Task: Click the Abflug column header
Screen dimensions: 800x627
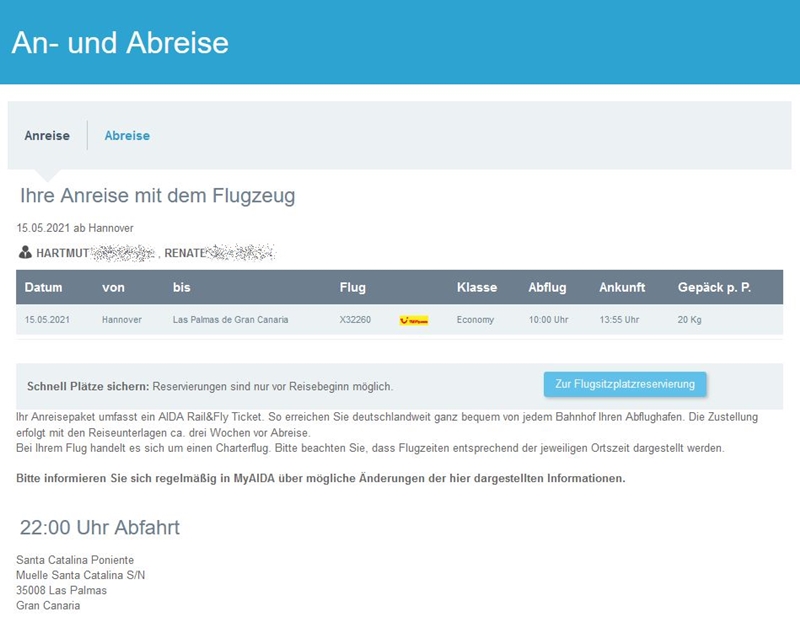Action: pyautogui.click(x=547, y=288)
